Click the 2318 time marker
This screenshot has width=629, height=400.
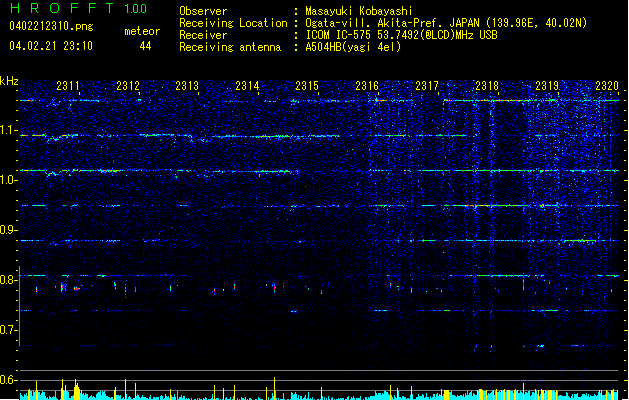pos(487,86)
